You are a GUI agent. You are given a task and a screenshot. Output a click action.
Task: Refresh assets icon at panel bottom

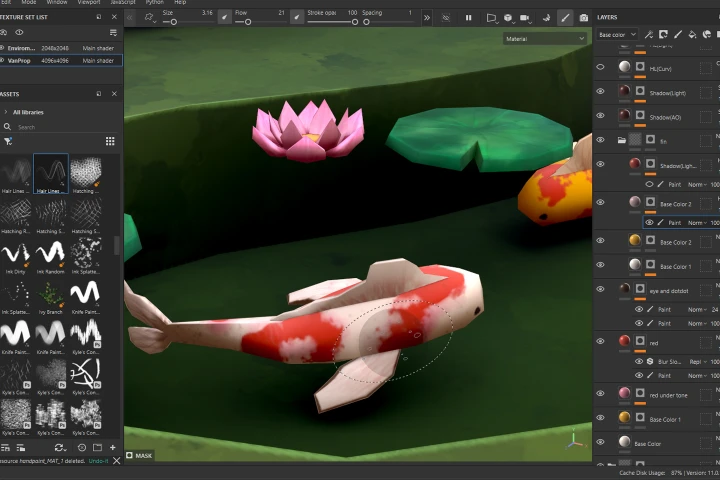(x=60, y=447)
